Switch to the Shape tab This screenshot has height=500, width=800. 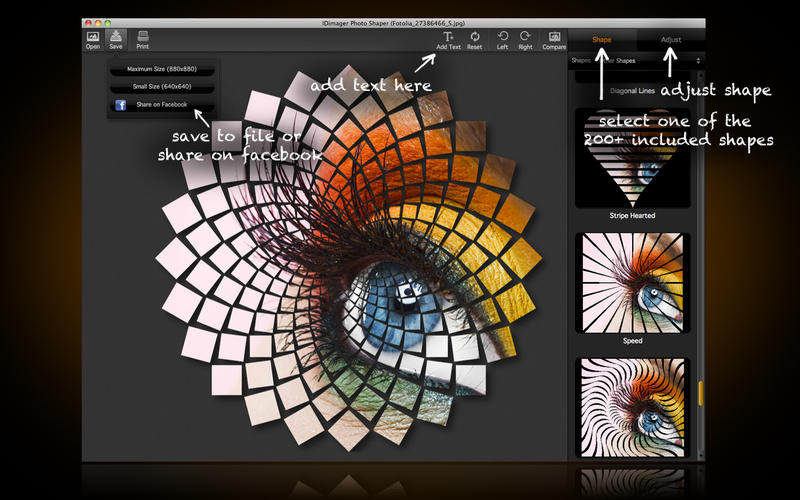coord(602,40)
